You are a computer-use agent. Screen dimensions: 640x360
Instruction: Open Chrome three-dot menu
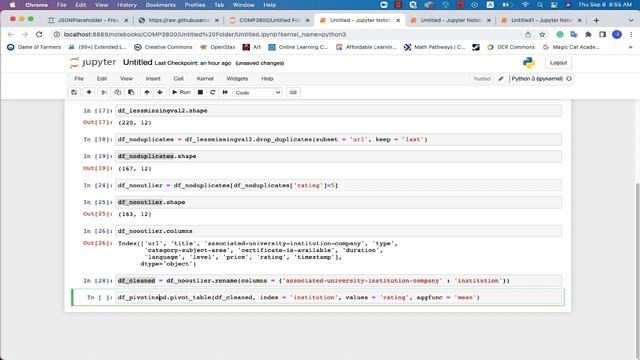tap(631, 34)
